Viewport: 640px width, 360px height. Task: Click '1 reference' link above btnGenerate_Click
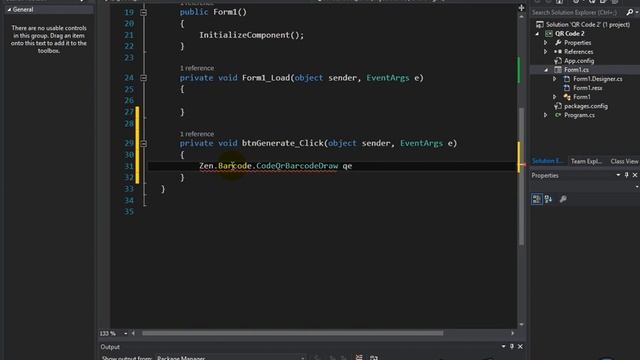click(197, 134)
